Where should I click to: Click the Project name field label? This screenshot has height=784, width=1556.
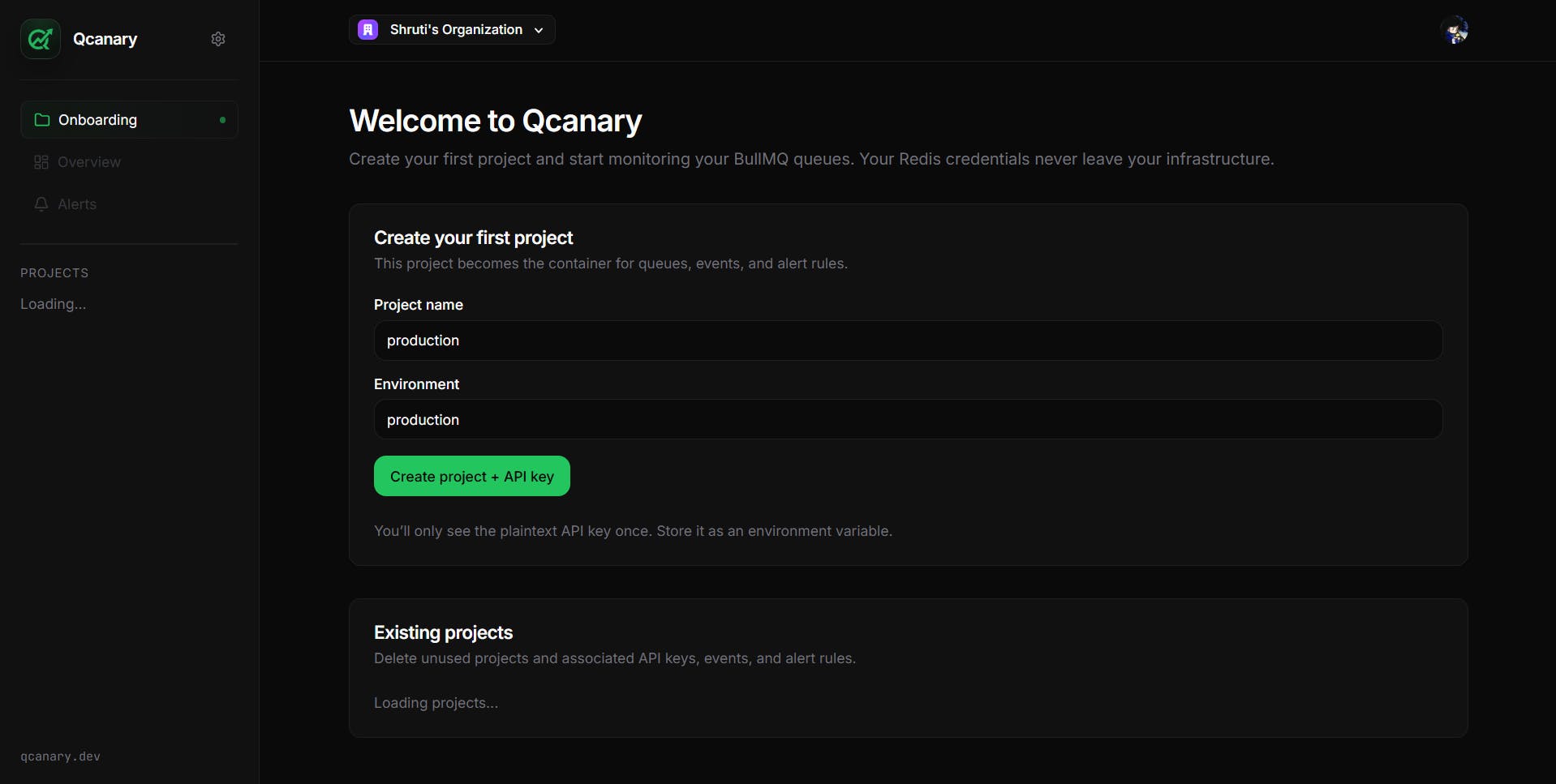click(x=419, y=305)
